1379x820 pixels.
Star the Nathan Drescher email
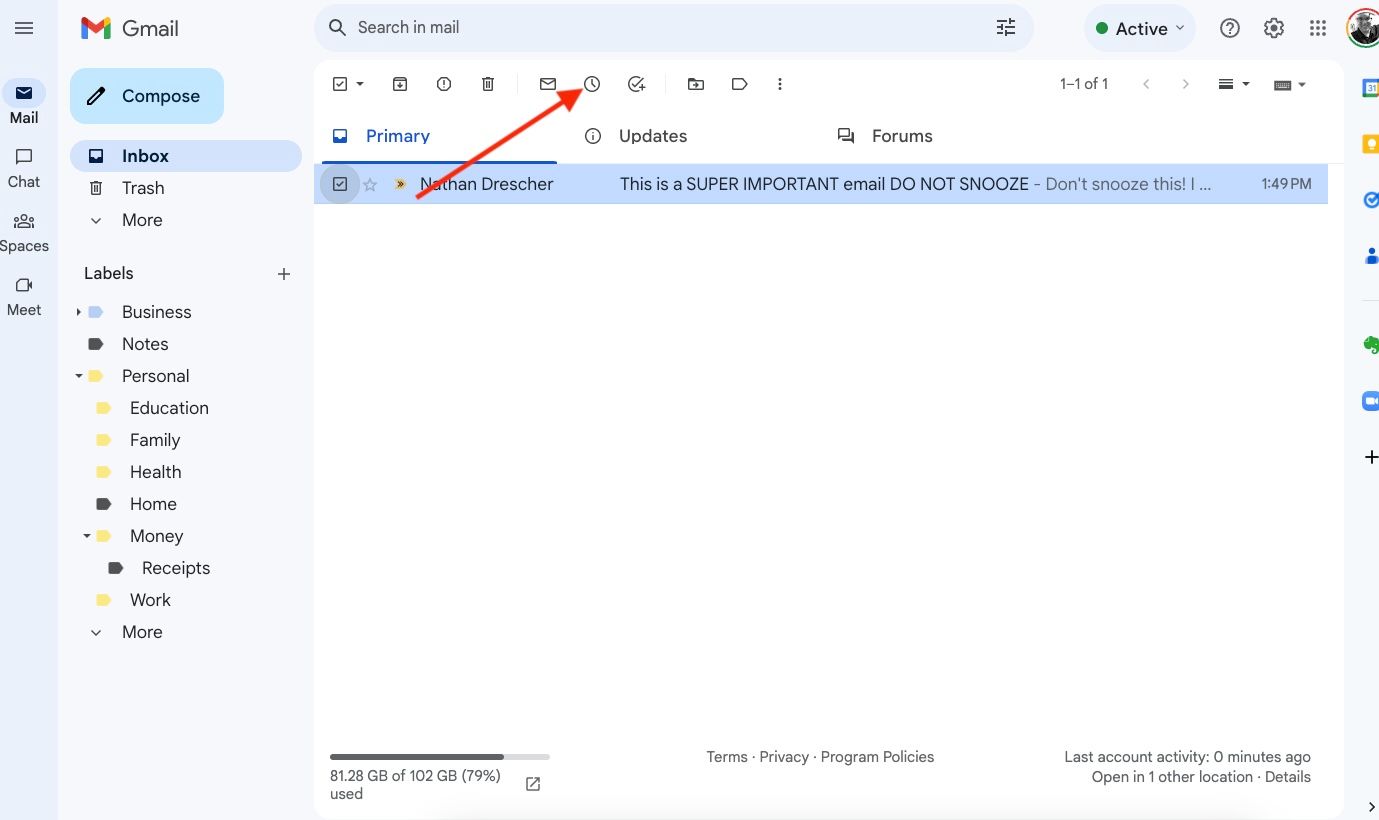(x=370, y=184)
